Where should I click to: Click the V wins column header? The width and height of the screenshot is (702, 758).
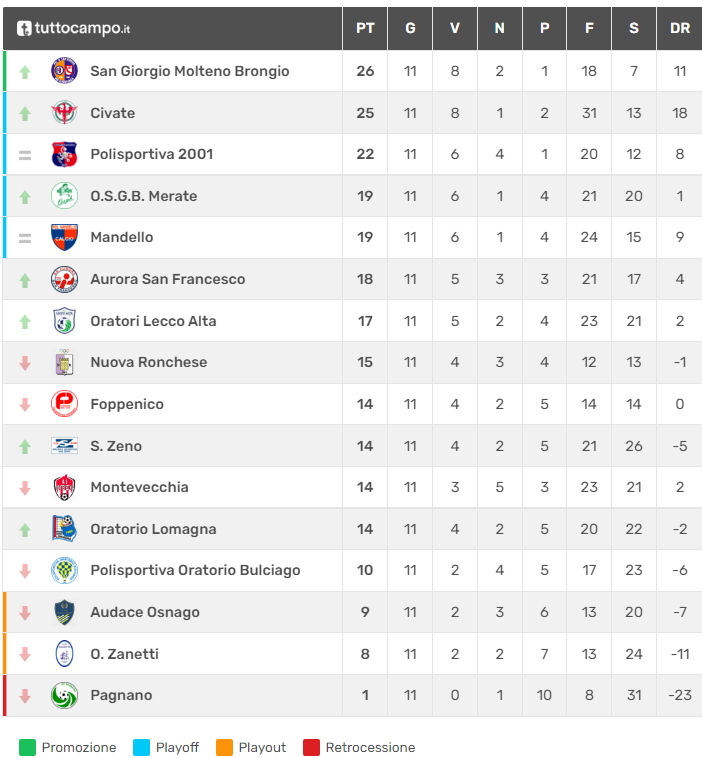pos(455,28)
